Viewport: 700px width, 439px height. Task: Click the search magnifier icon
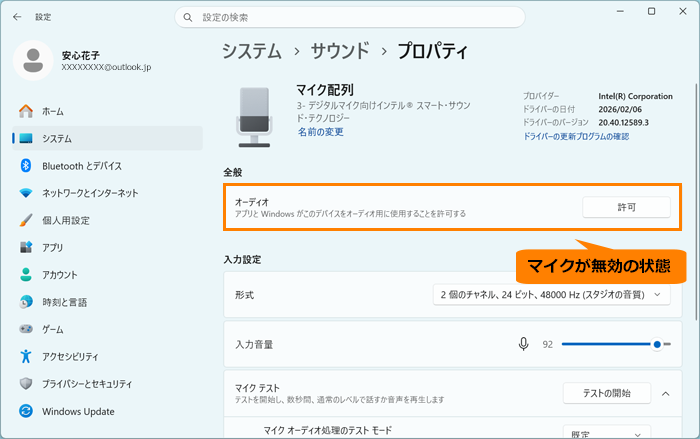(x=188, y=17)
